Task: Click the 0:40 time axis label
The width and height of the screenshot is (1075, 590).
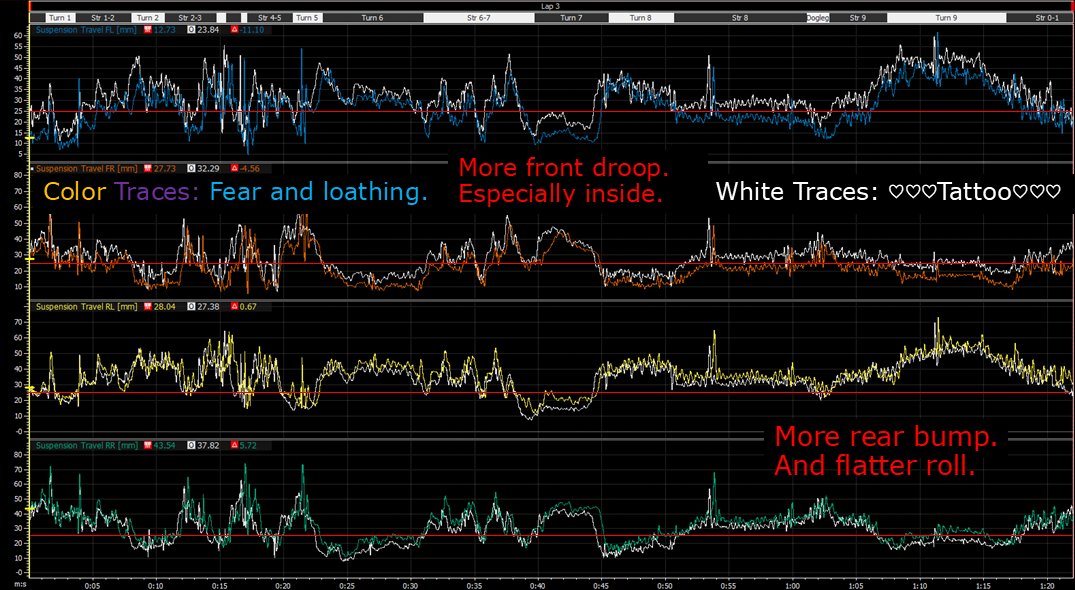Action: click(538, 585)
